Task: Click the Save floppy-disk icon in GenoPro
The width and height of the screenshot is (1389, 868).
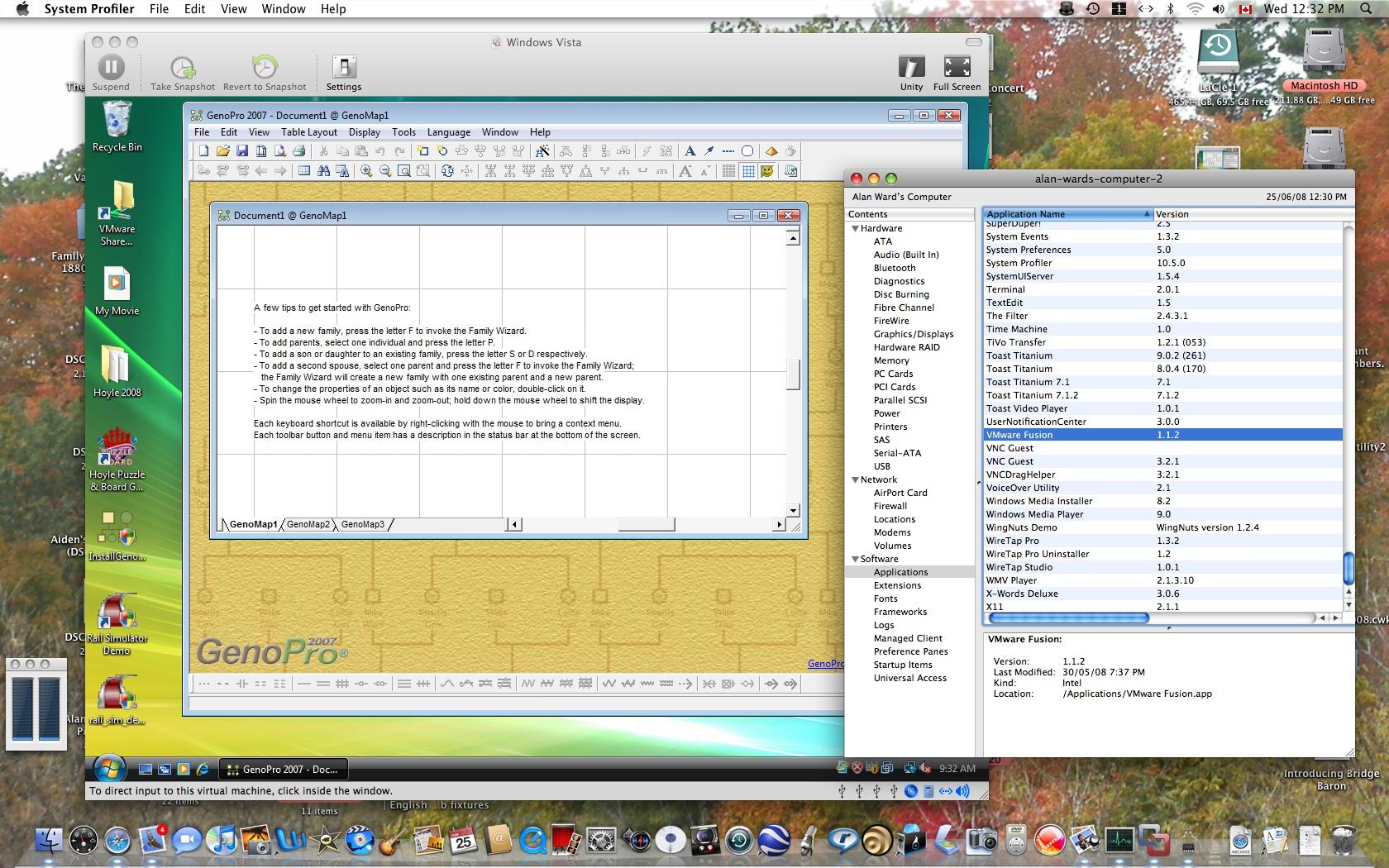Action: pyautogui.click(x=242, y=151)
